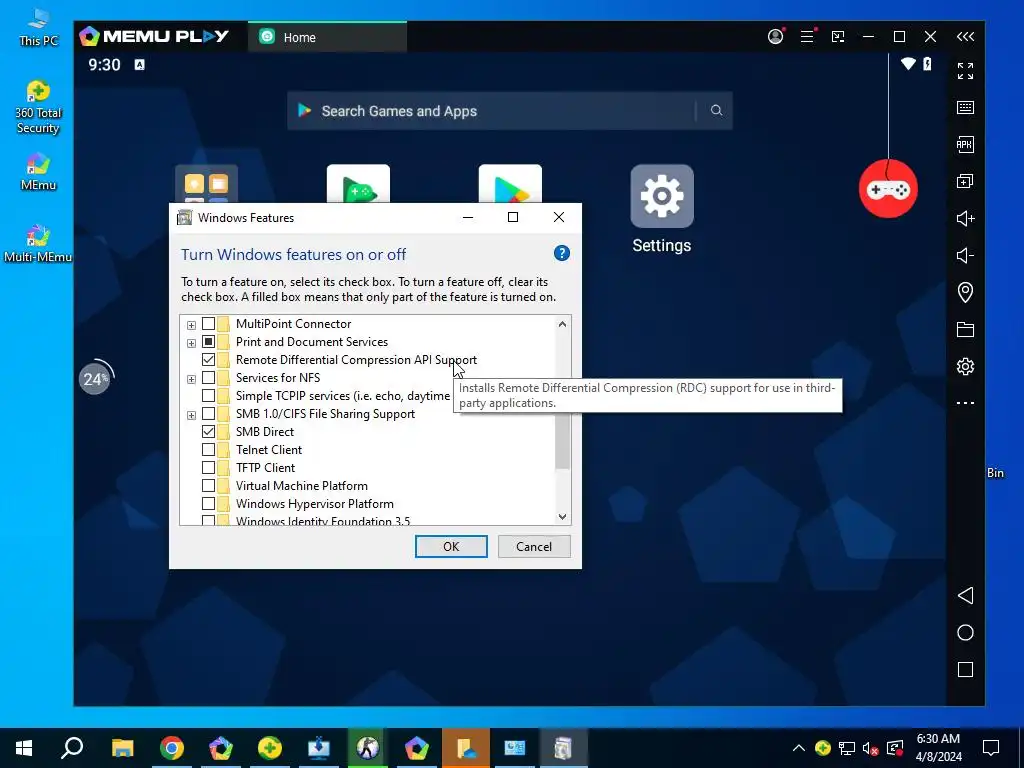Show hidden system tray icons chevron
1024x768 pixels.
point(798,748)
